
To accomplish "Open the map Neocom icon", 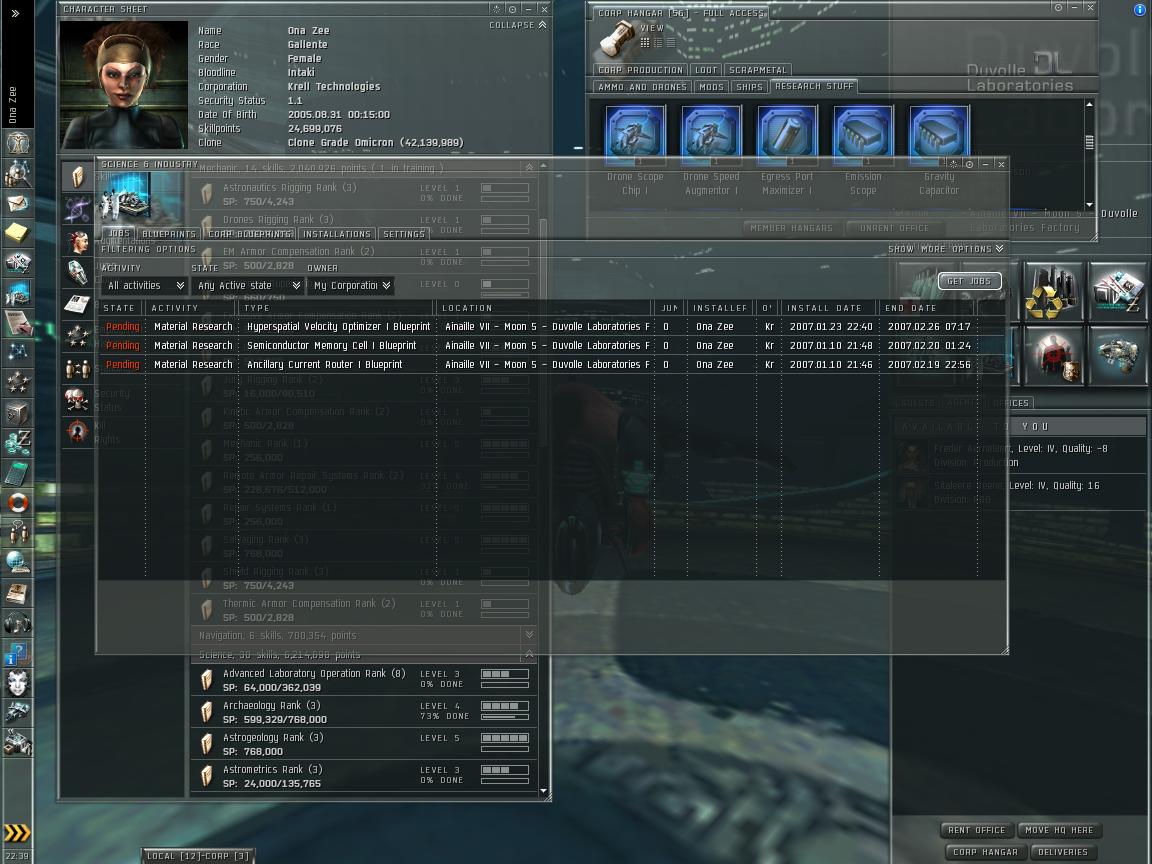I will [17, 353].
